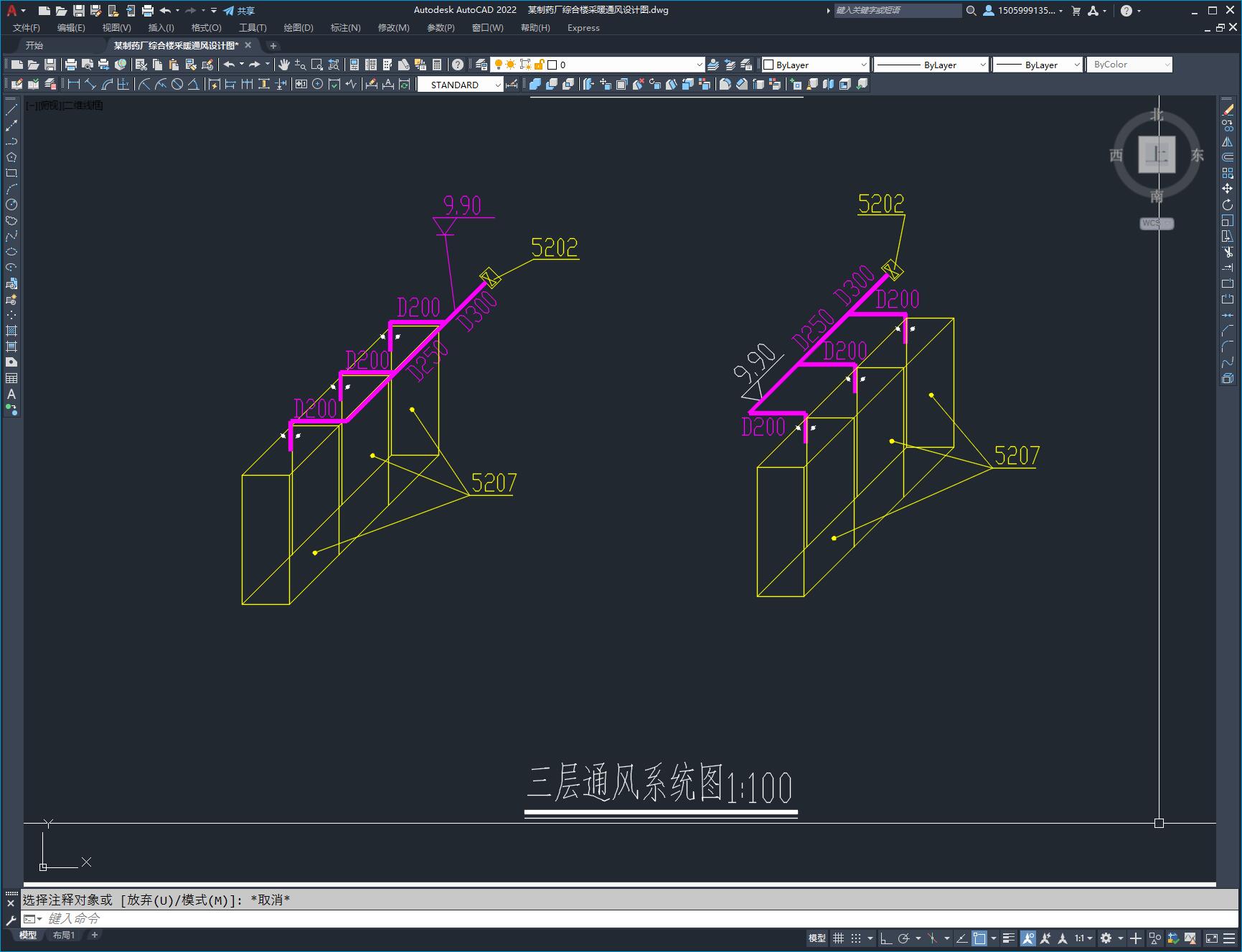The width and height of the screenshot is (1242, 952).
Task: Switch to the 开始 tab
Action: click(34, 45)
